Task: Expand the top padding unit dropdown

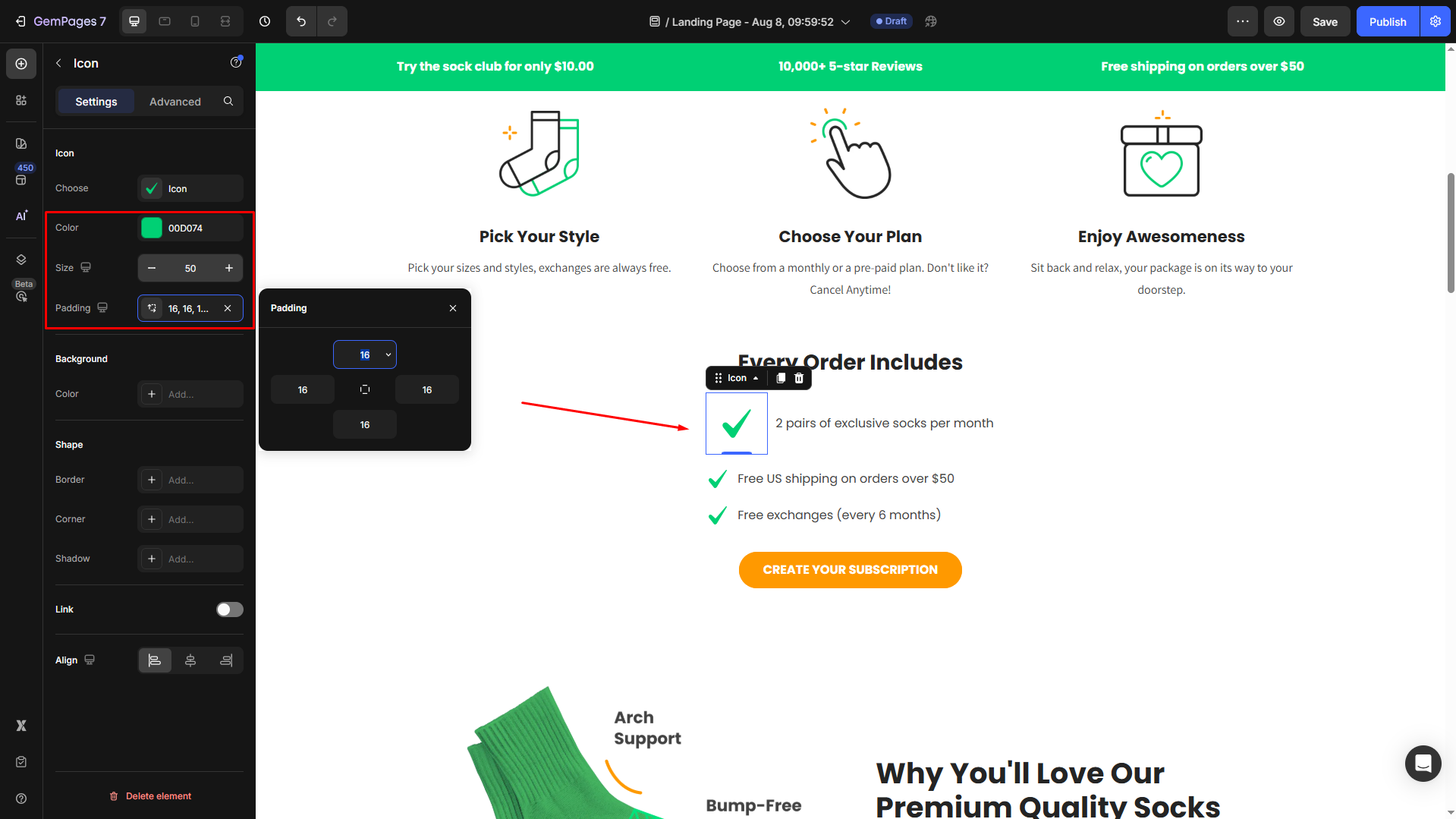Action: [388, 354]
